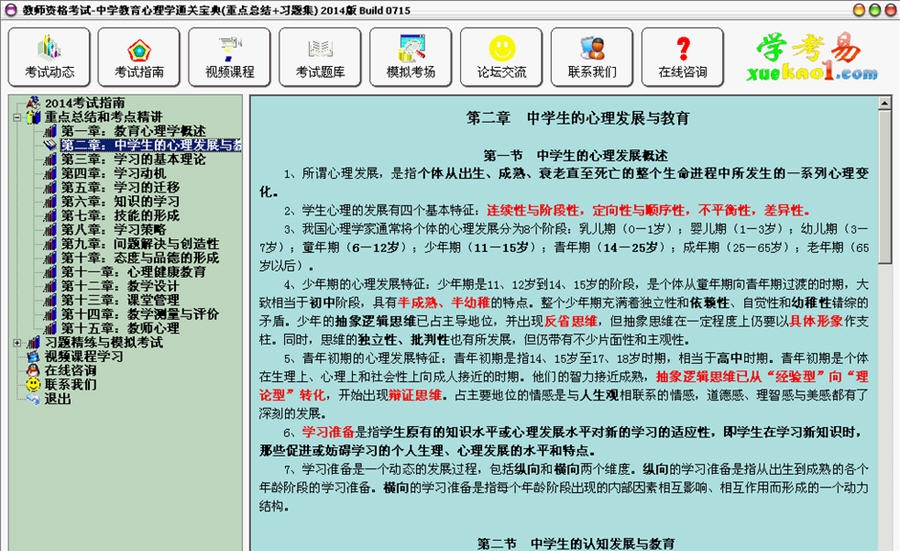Image resolution: width=900 pixels, height=551 pixels.
Task: Click the book icon beside 第八章：学习策略
Action: pyautogui.click(x=51, y=230)
